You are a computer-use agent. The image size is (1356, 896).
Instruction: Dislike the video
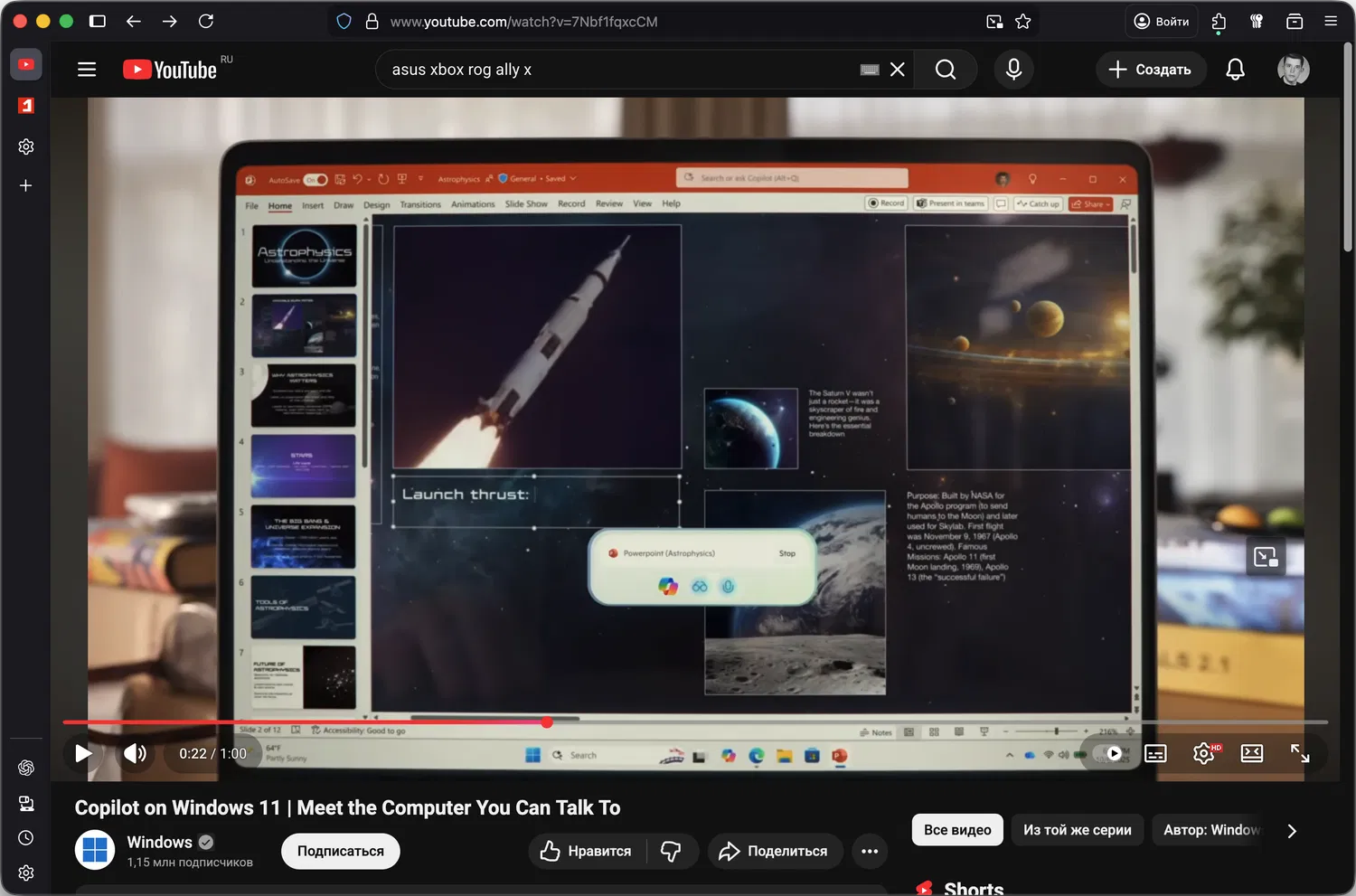click(672, 851)
